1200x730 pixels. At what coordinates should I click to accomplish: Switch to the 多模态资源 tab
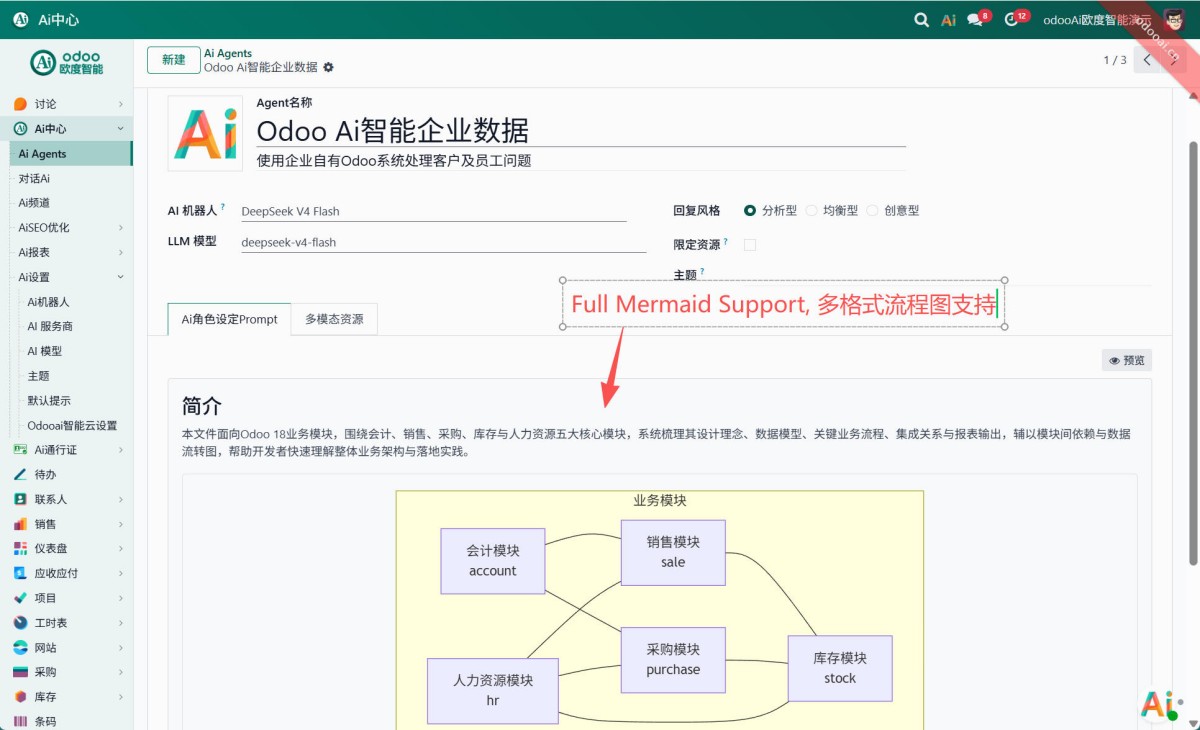click(x=334, y=319)
